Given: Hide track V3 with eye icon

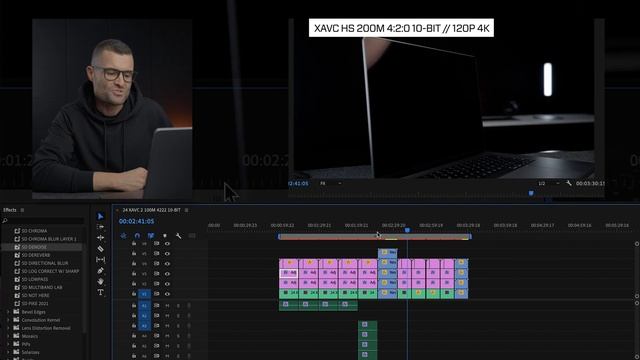Looking at the screenshot, I should point(167,273).
